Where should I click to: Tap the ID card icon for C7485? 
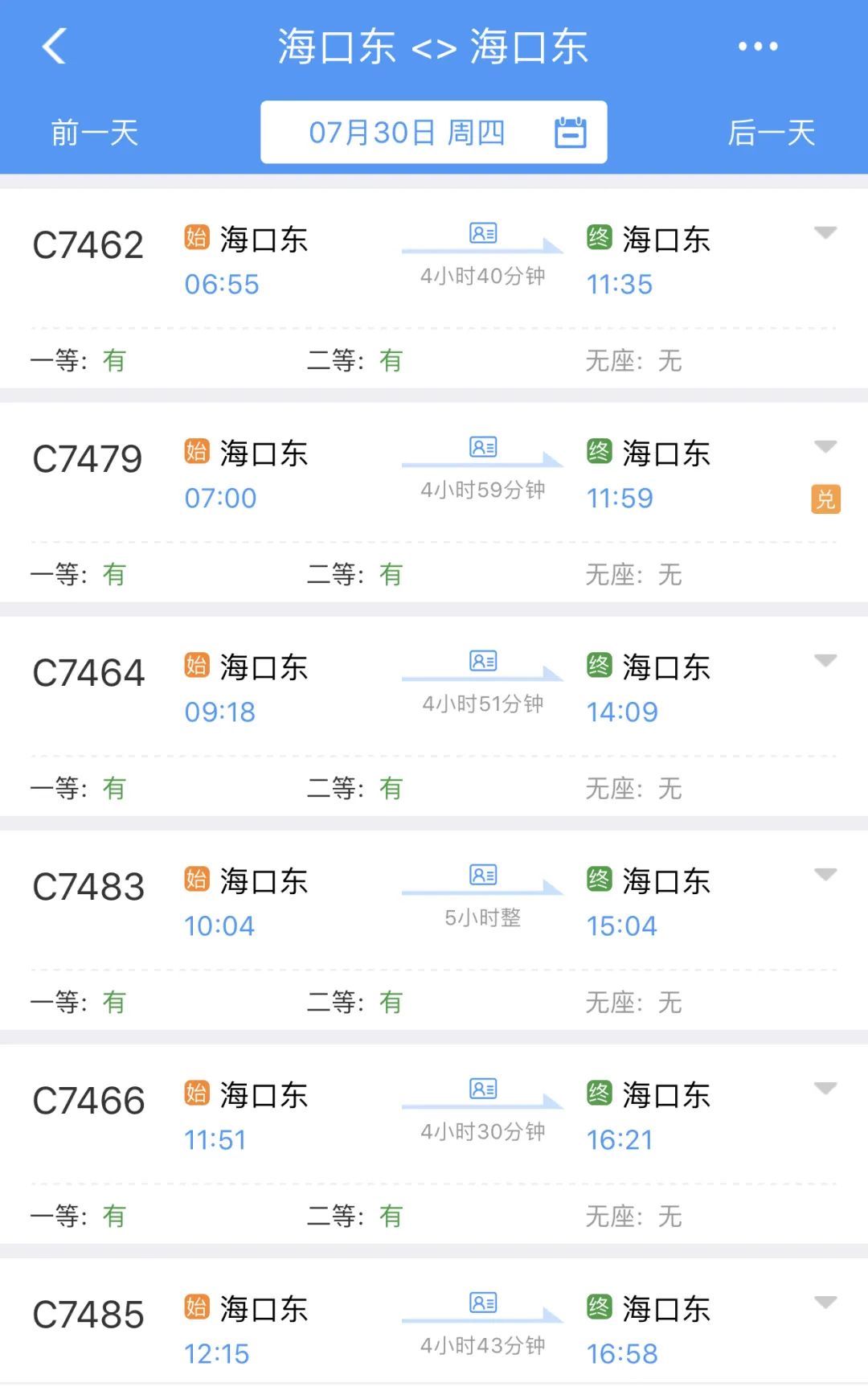(483, 1303)
